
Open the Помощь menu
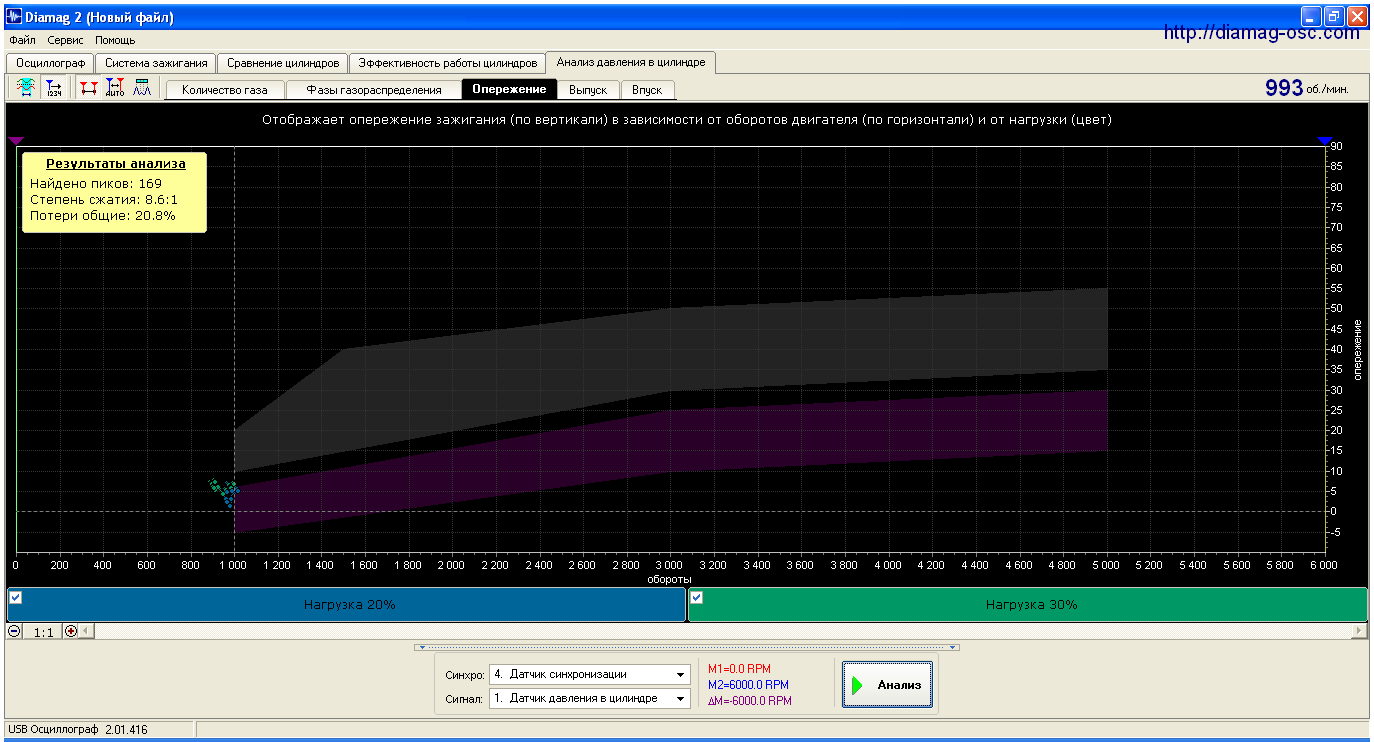(x=115, y=41)
